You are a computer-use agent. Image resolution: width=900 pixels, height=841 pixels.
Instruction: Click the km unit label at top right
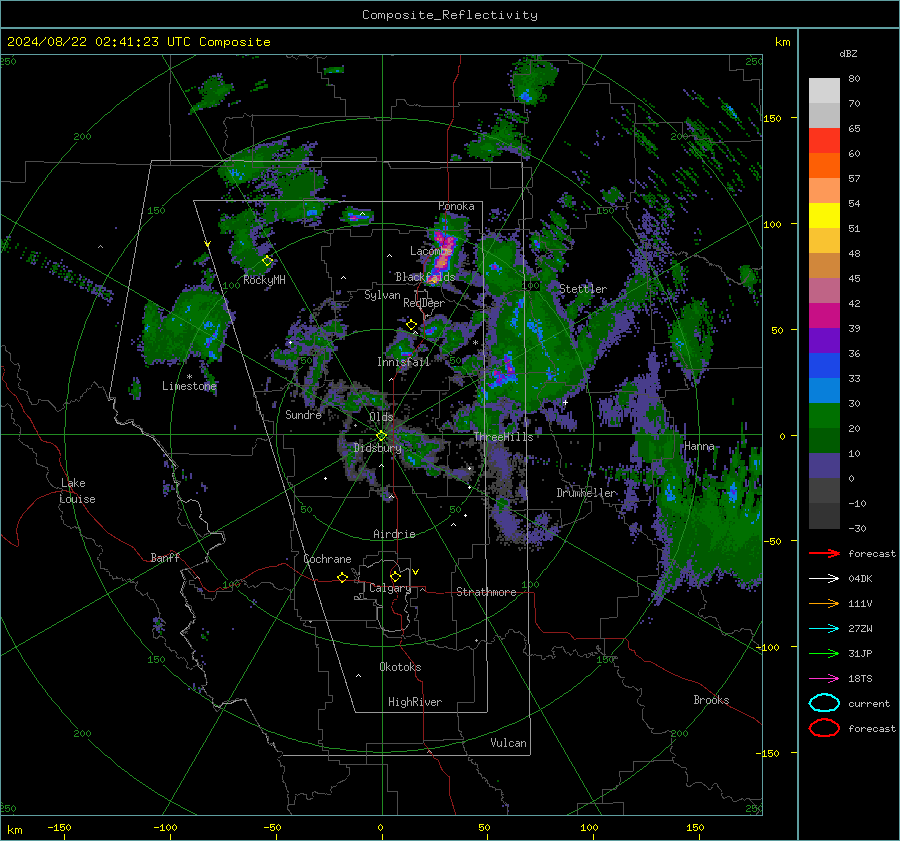(x=782, y=42)
